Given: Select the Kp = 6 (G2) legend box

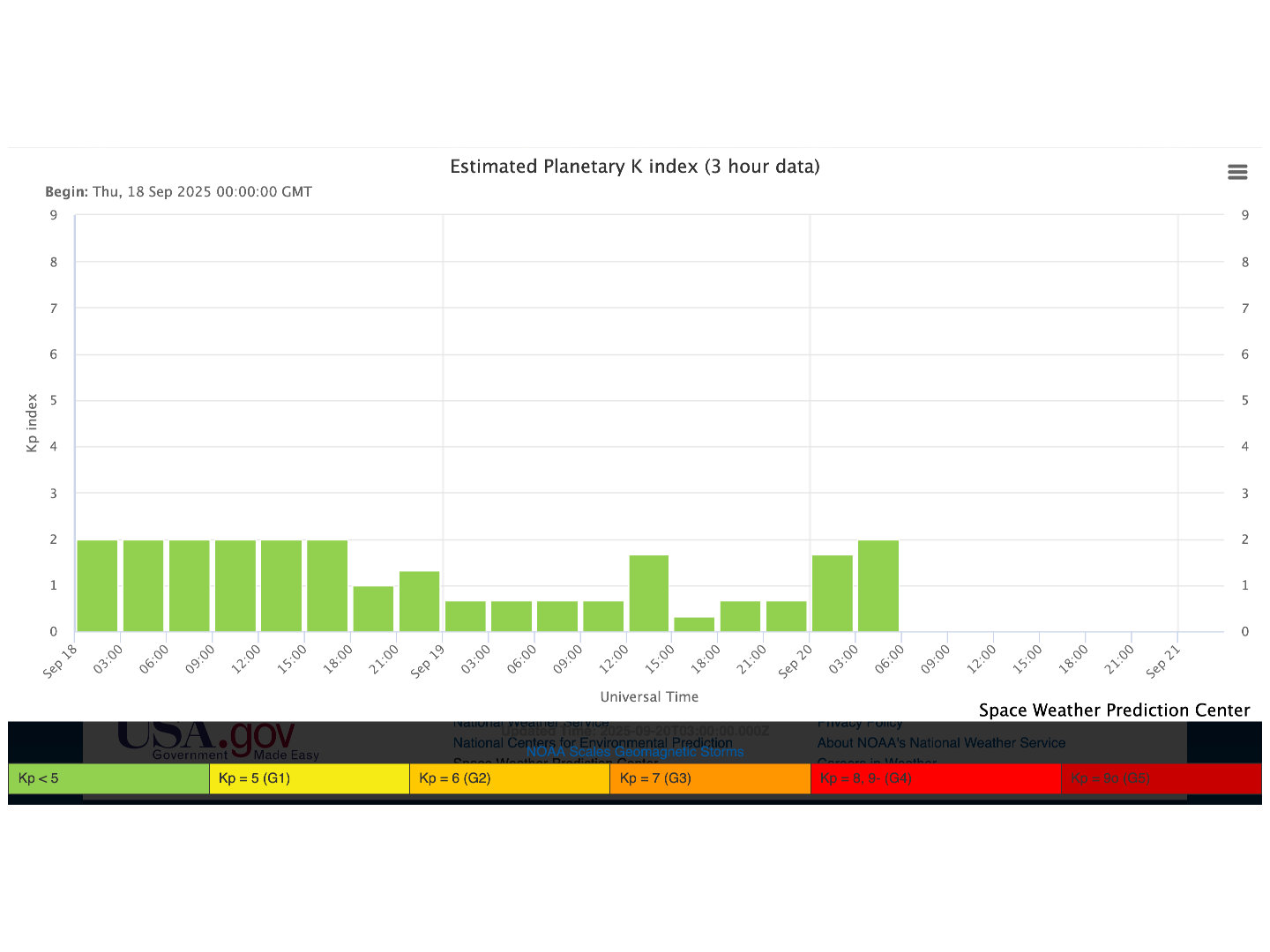Looking at the screenshot, I should click(509, 778).
